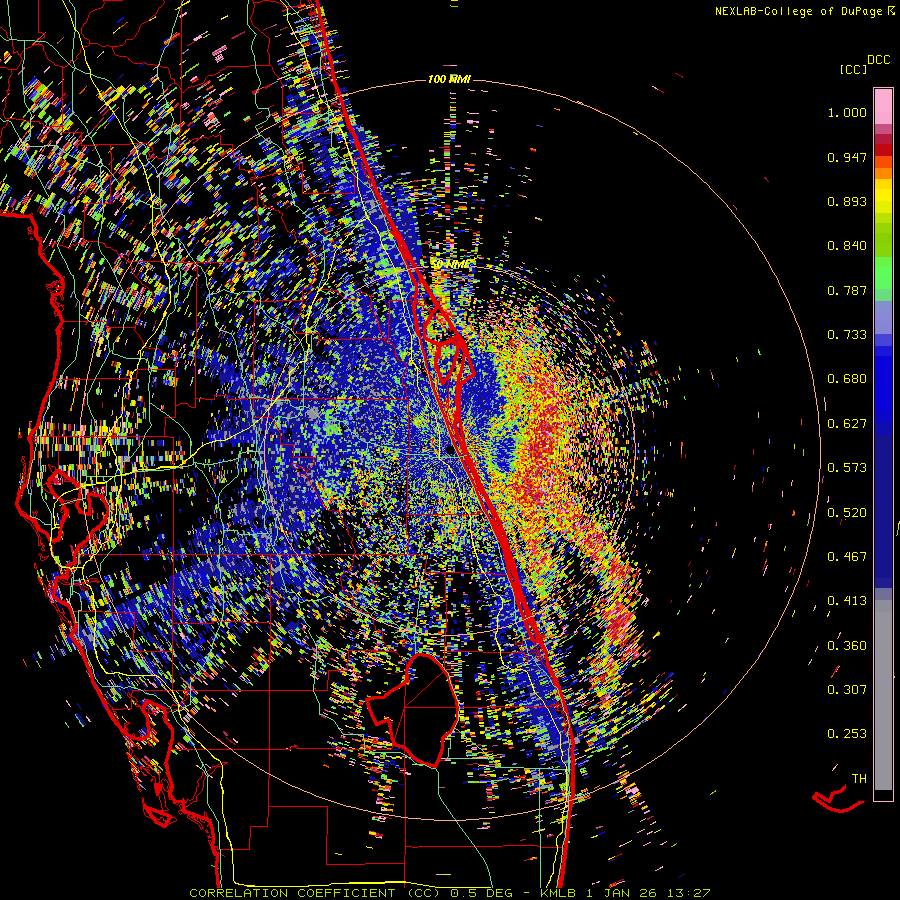Viewport: 900px width, 900px height.
Task: Click the black radar site dot at ring center
Action: 450,449
